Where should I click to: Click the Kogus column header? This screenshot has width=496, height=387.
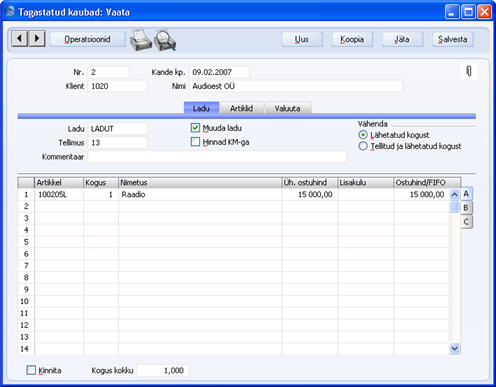coord(101,183)
